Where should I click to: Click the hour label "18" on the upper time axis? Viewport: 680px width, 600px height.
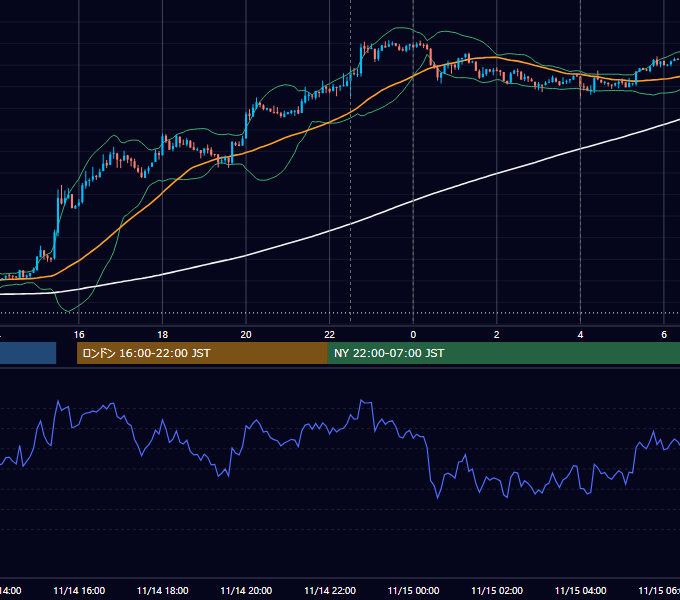(x=163, y=335)
